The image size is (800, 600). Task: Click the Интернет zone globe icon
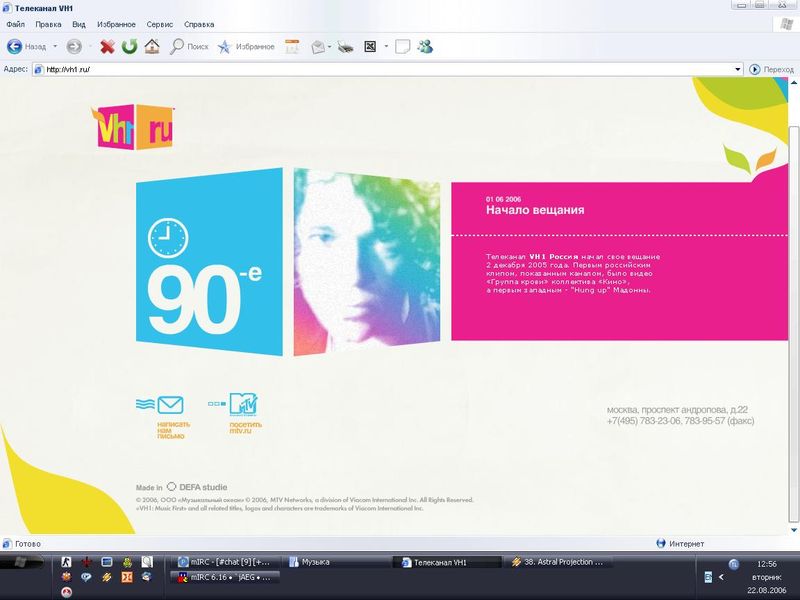click(661, 543)
